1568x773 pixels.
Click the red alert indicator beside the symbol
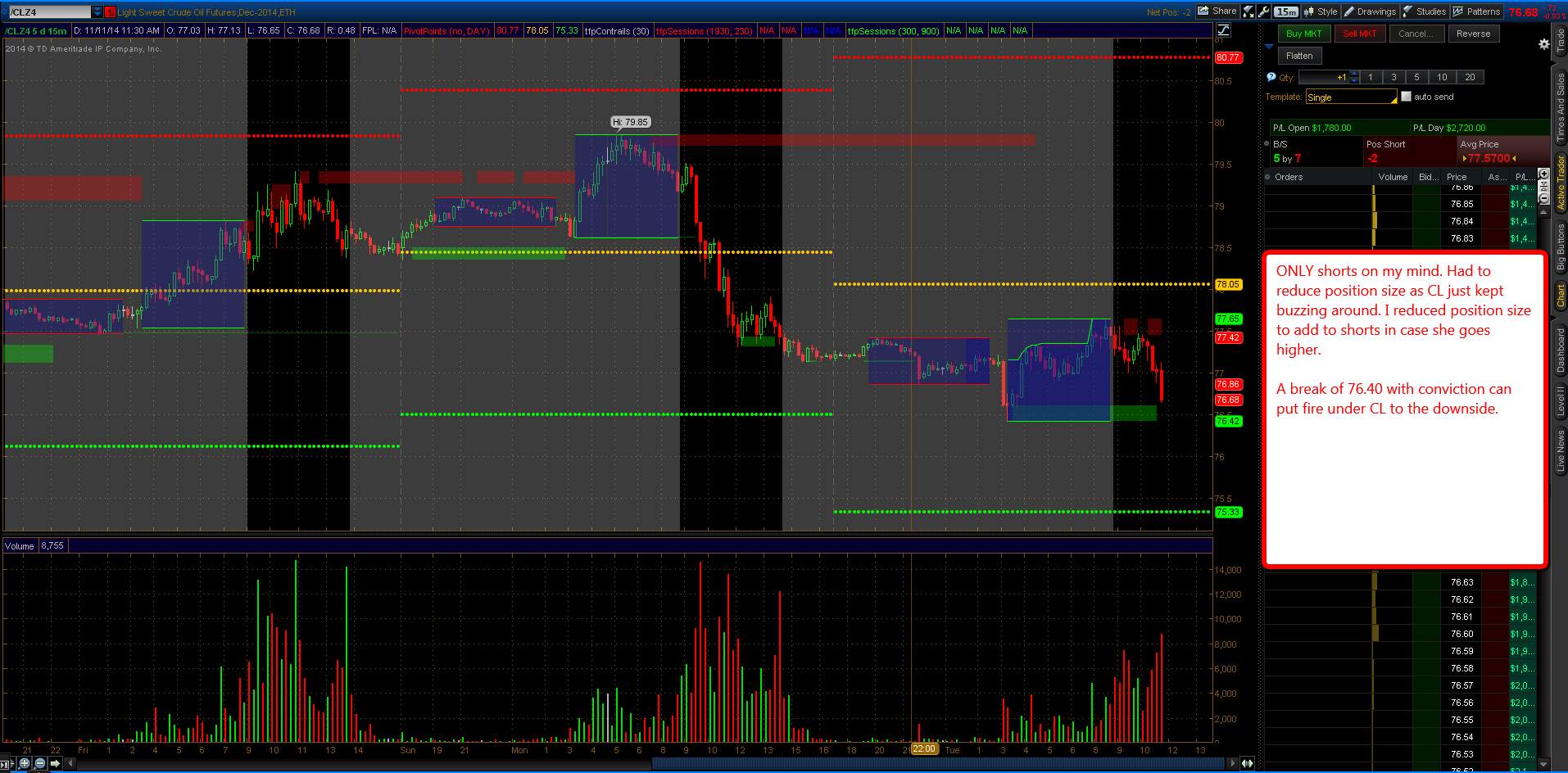(x=110, y=11)
